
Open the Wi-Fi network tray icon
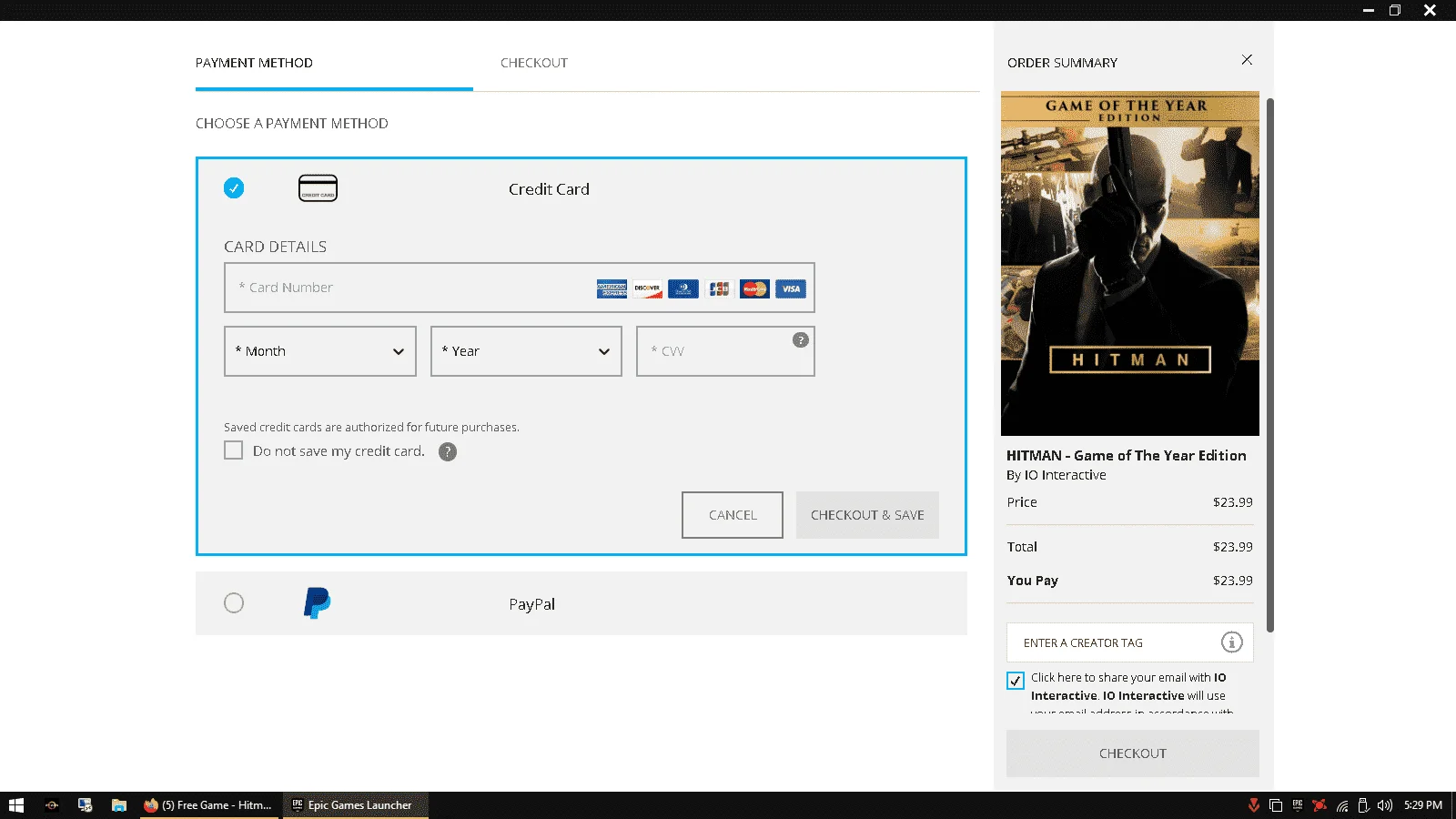click(1342, 805)
